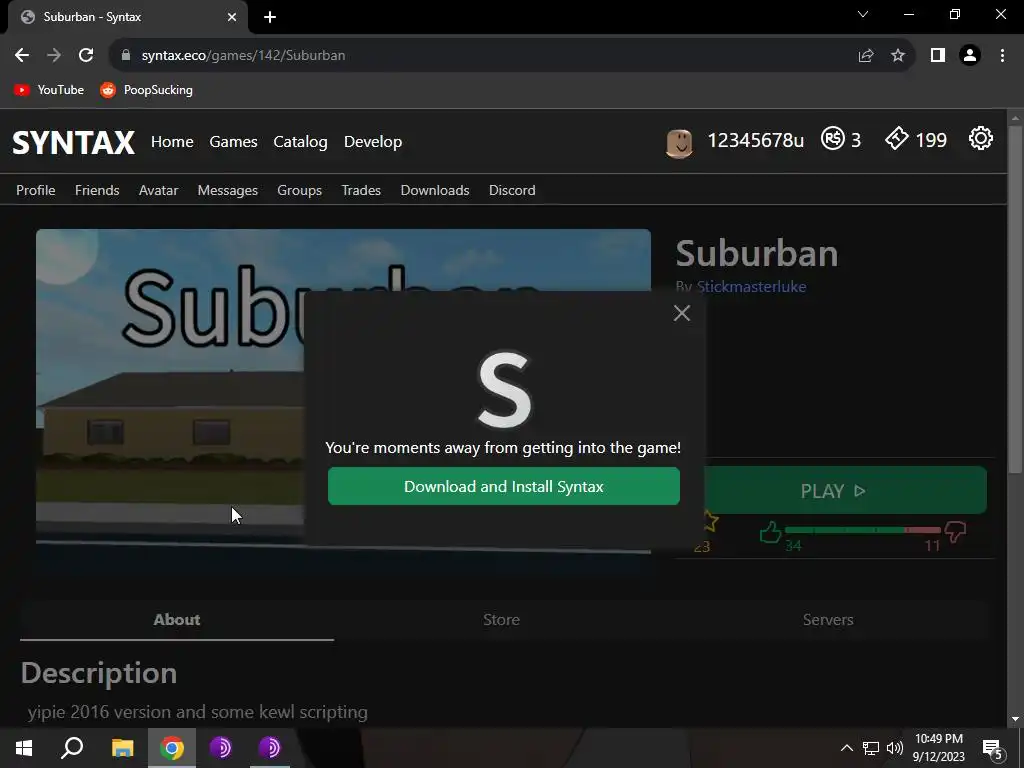
Task: Open Chrome three-dot menu
Action: 1002,56
